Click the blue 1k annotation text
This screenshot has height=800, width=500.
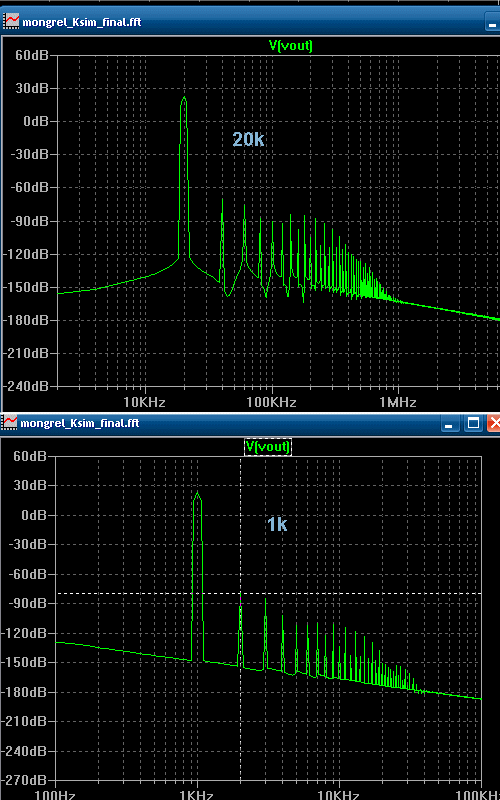click(277, 524)
